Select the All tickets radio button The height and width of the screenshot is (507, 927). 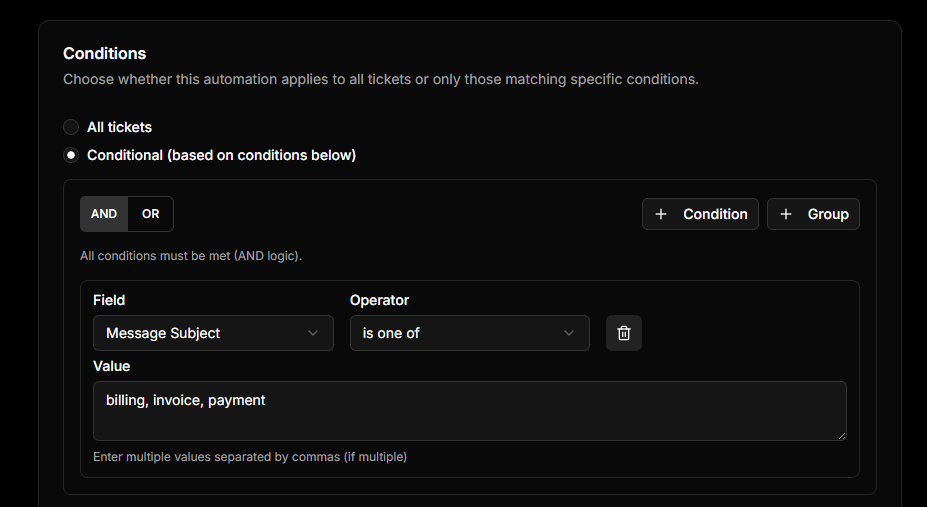[x=71, y=127]
